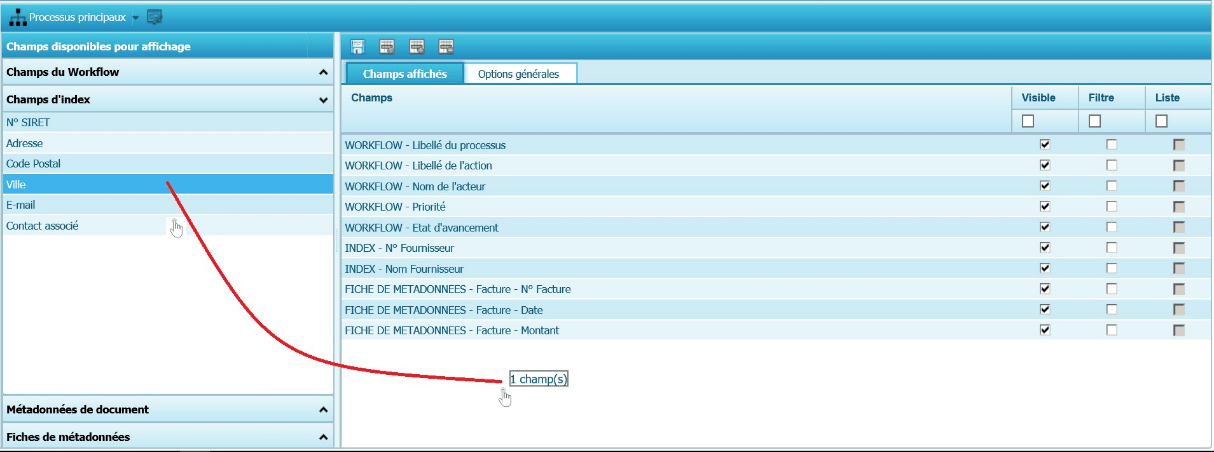The height and width of the screenshot is (452, 1214).
Task: Click the edit screen icon in header
Action: click(154, 18)
